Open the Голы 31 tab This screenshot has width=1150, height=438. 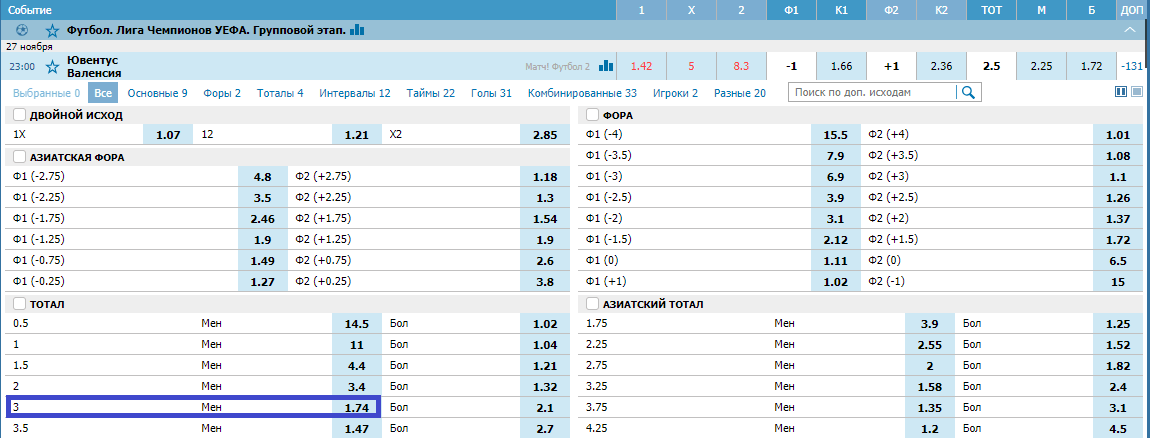(490, 93)
